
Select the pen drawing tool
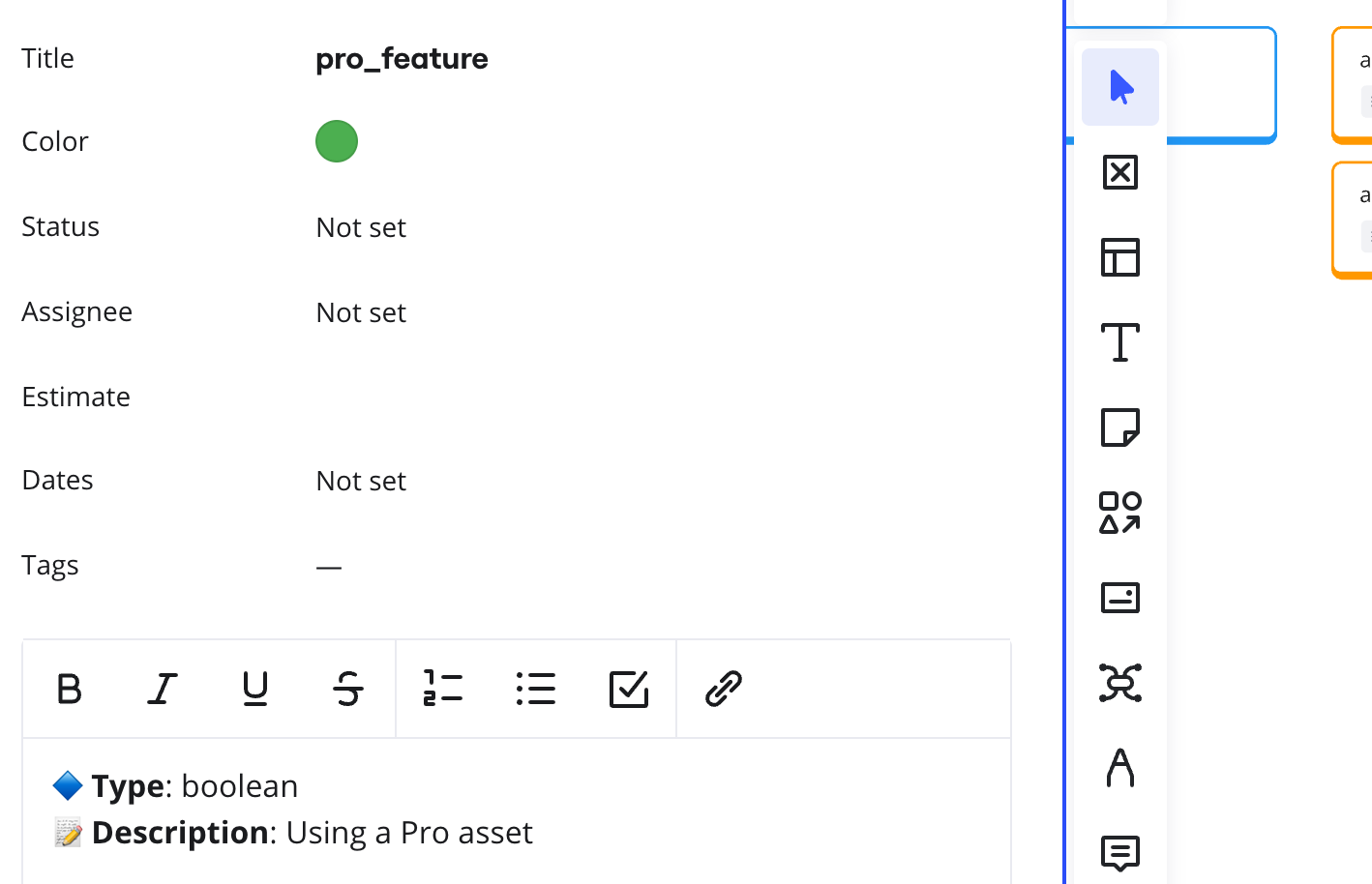(x=1120, y=768)
